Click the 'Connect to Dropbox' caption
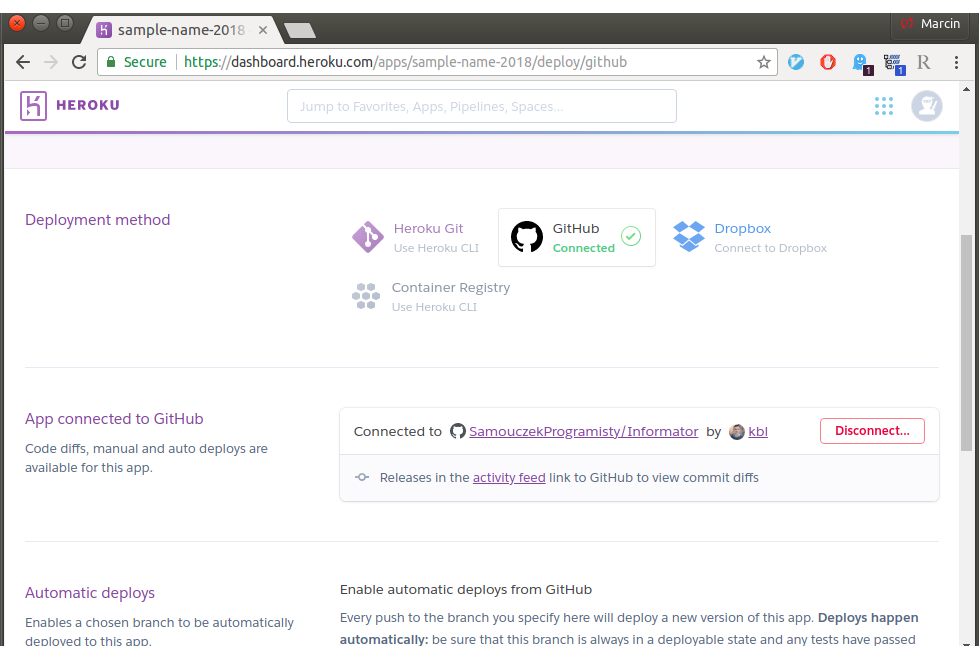Image resolution: width=979 pixels, height=659 pixels. (770, 248)
